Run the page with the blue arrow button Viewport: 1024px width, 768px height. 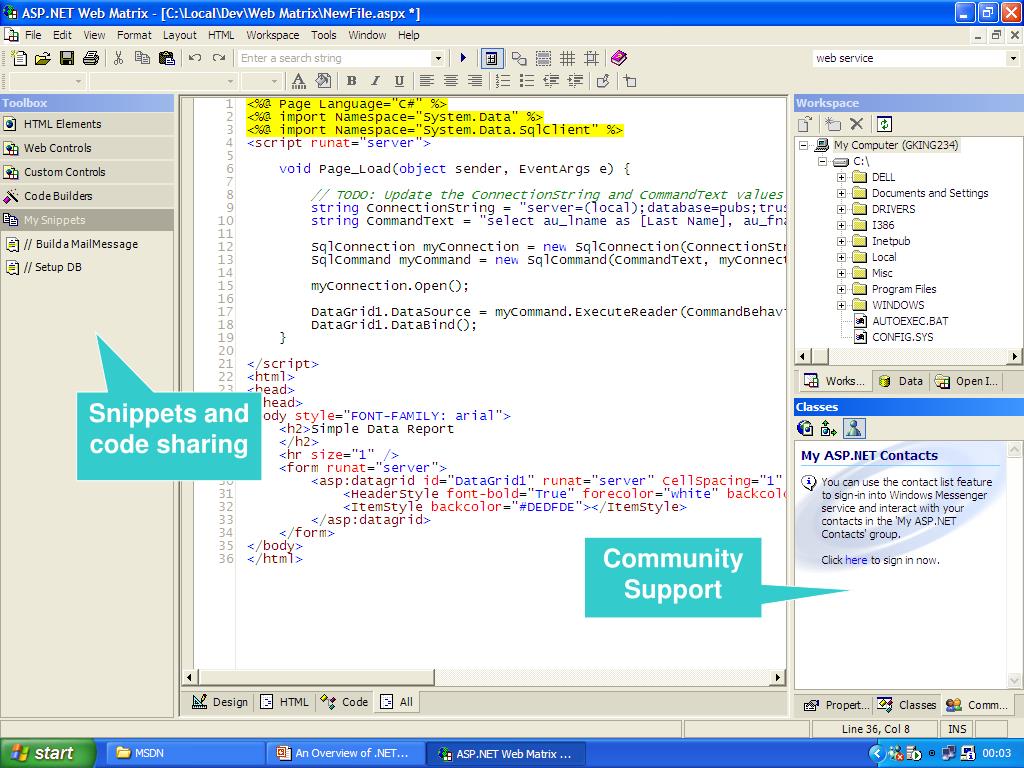click(x=463, y=58)
